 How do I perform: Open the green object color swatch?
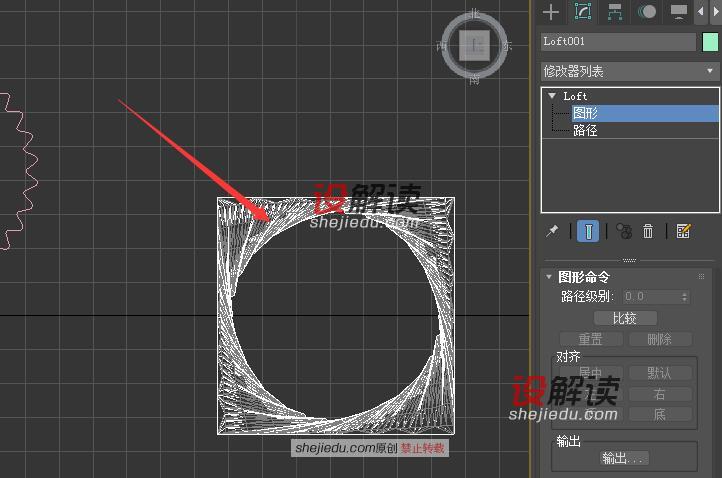point(710,42)
